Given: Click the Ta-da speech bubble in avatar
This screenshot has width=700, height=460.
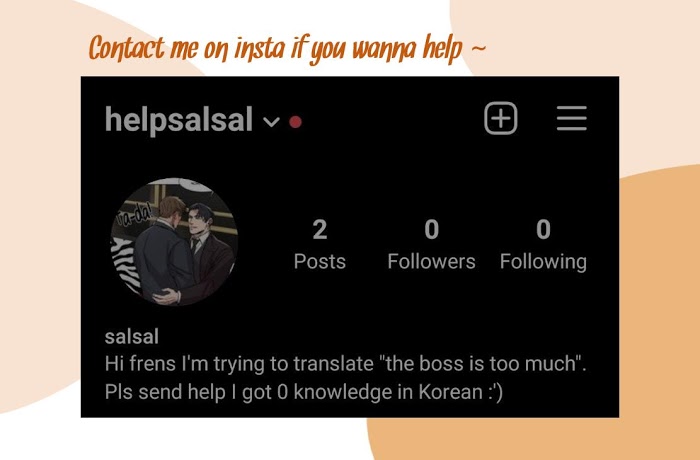Looking at the screenshot, I should tap(133, 216).
